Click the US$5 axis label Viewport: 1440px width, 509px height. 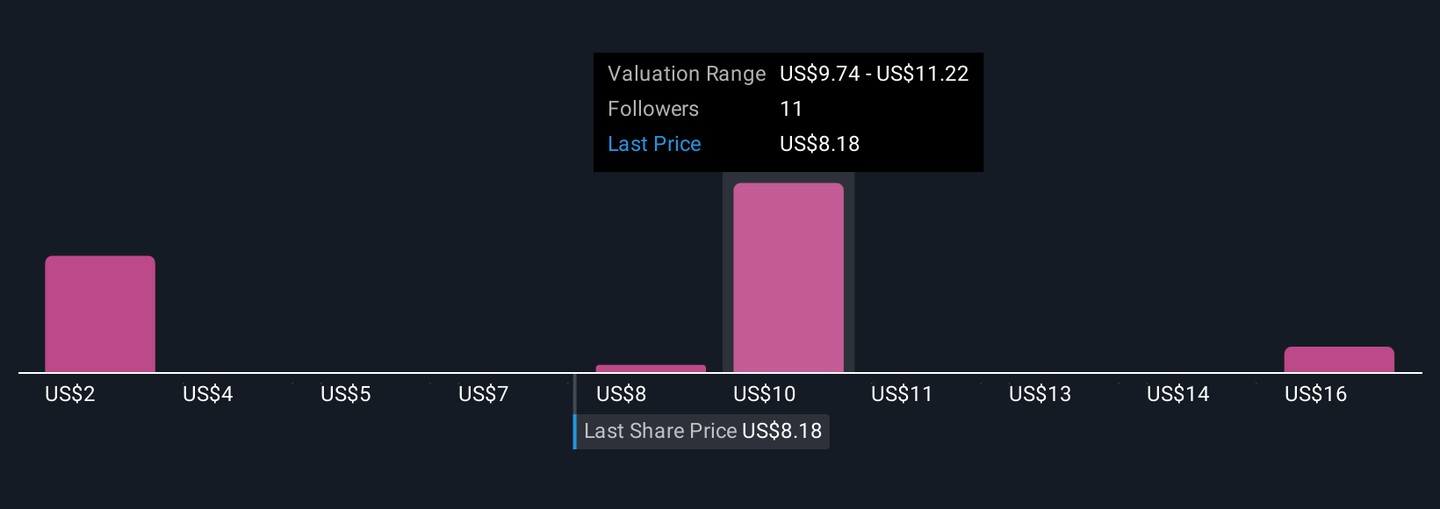pos(346,394)
